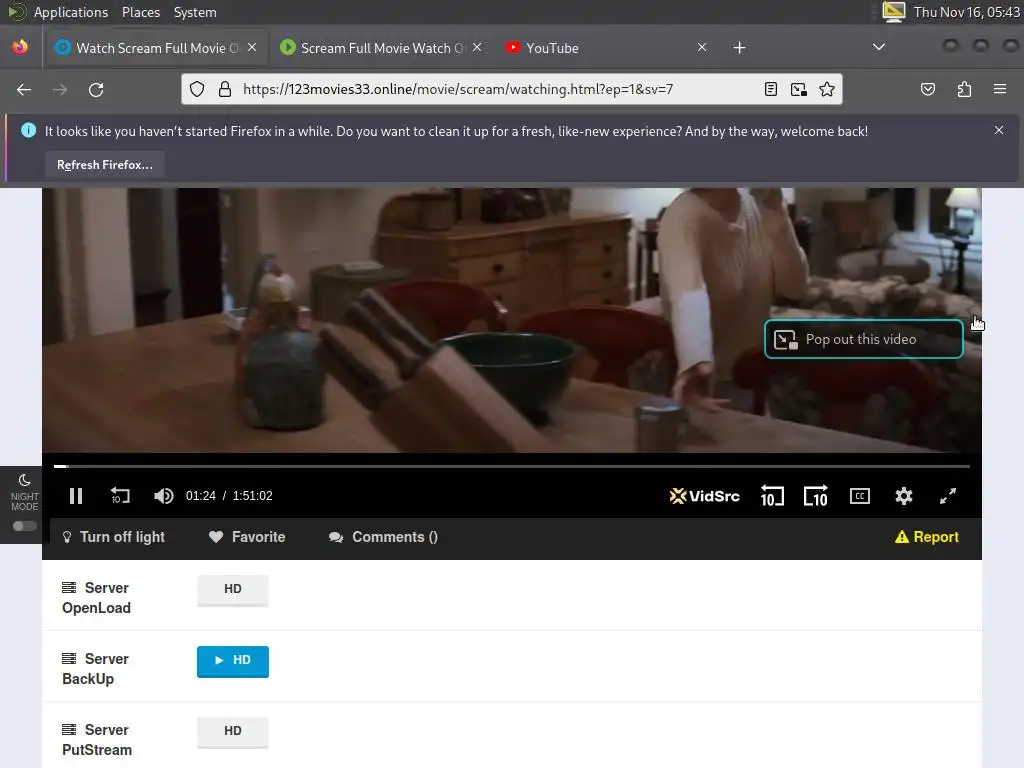Close the YouTube tab
This screenshot has width=1024, height=768.
tap(702, 47)
